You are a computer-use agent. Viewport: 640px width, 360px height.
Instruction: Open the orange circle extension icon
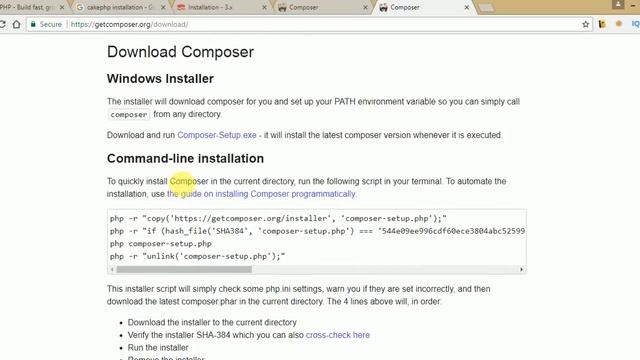(x=619, y=24)
